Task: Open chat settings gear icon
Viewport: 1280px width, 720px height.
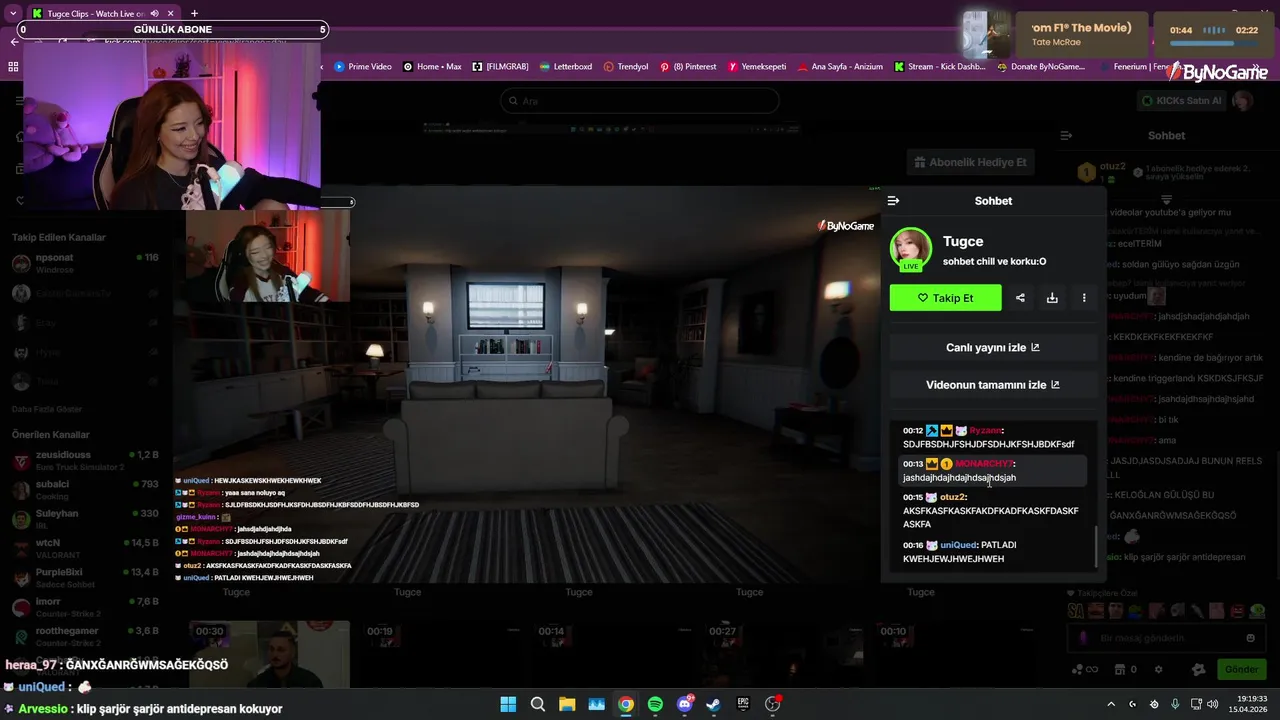Action: point(1159,669)
